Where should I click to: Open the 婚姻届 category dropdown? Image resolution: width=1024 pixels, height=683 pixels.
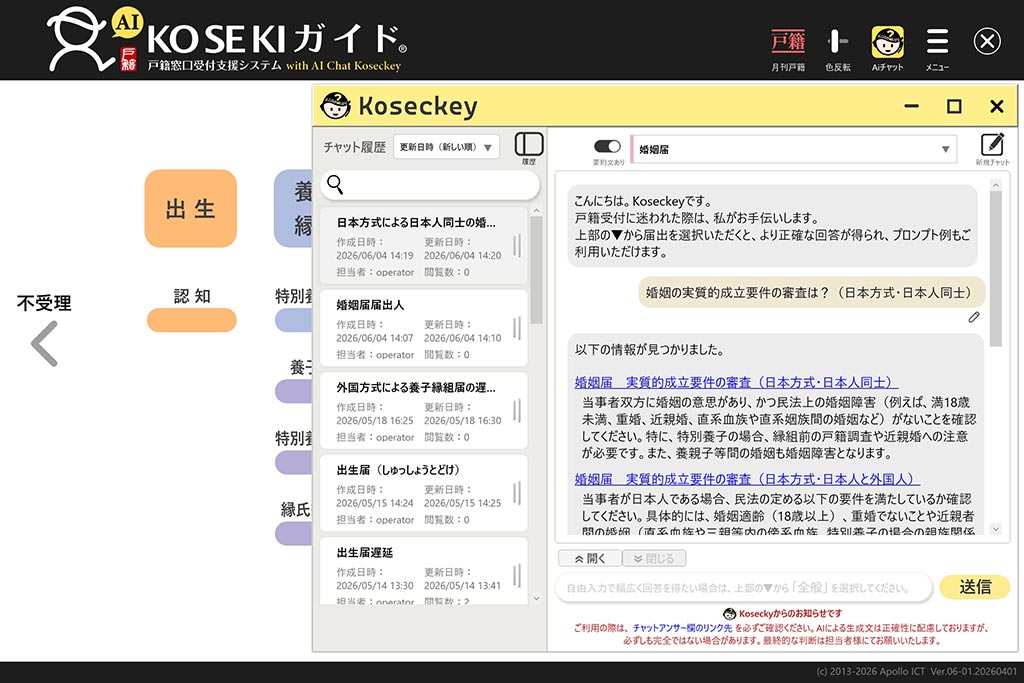pyautogui.click(x=793, y=150)
